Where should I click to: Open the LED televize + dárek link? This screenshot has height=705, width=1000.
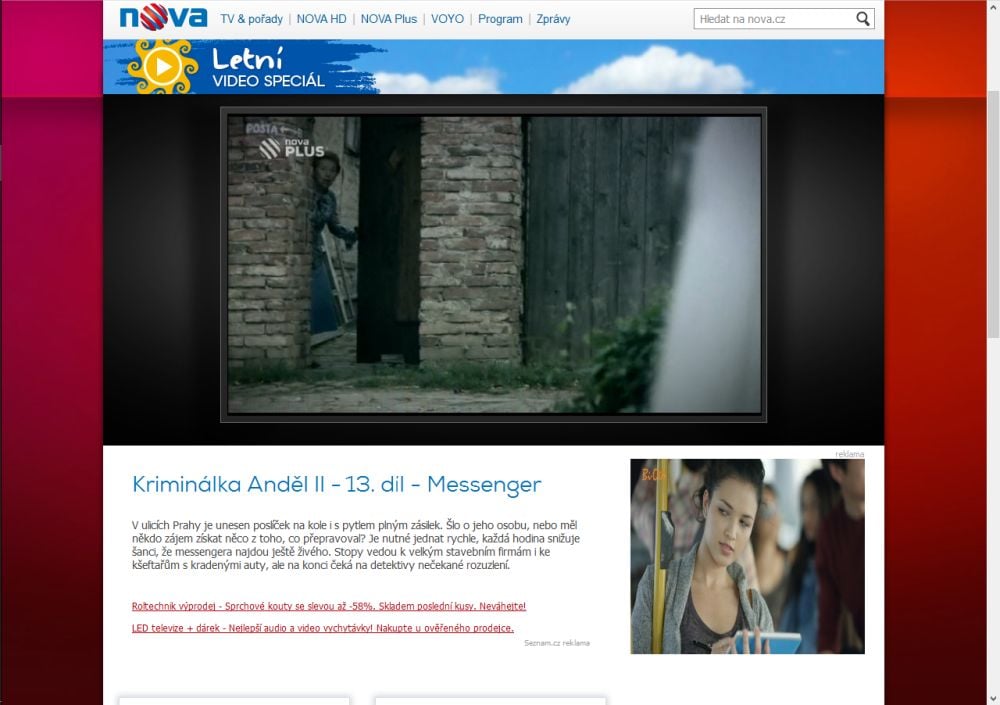(322, 628)
